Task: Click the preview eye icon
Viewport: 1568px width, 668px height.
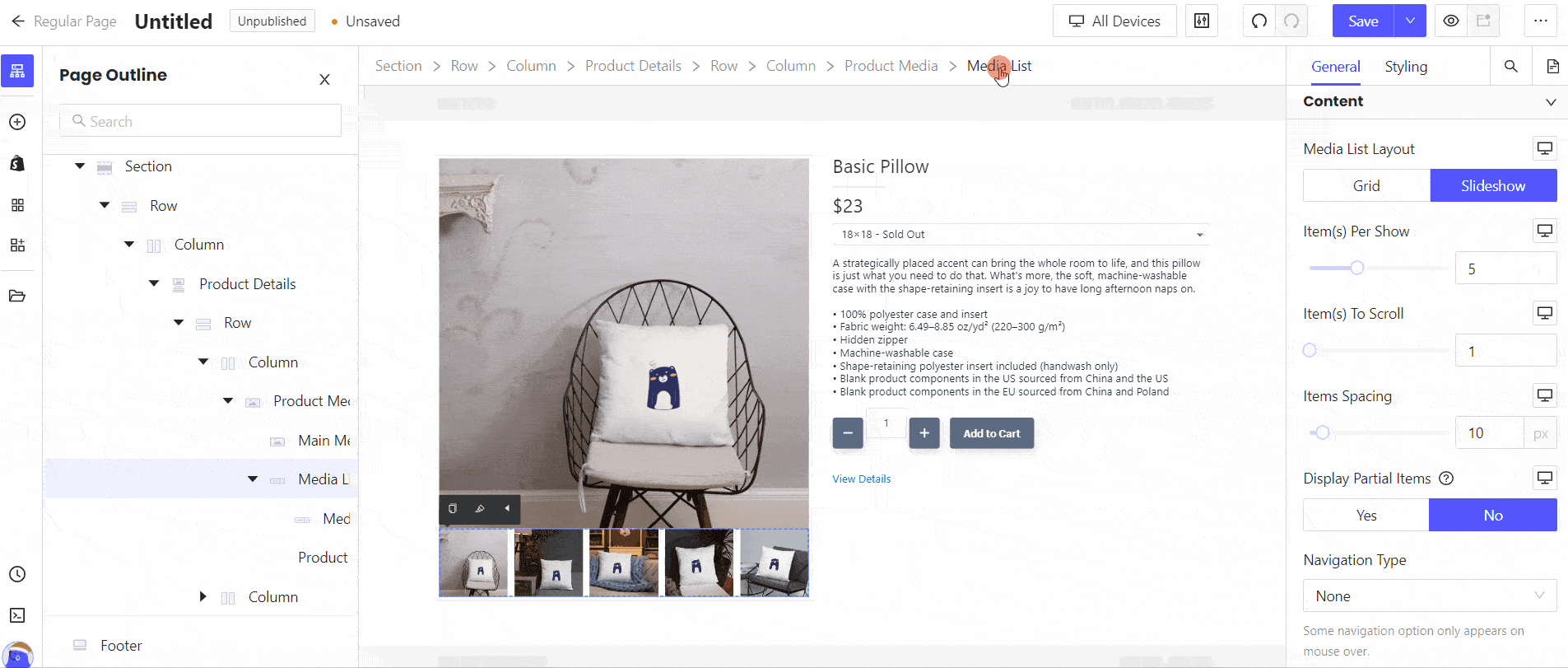Action: 1451,21
